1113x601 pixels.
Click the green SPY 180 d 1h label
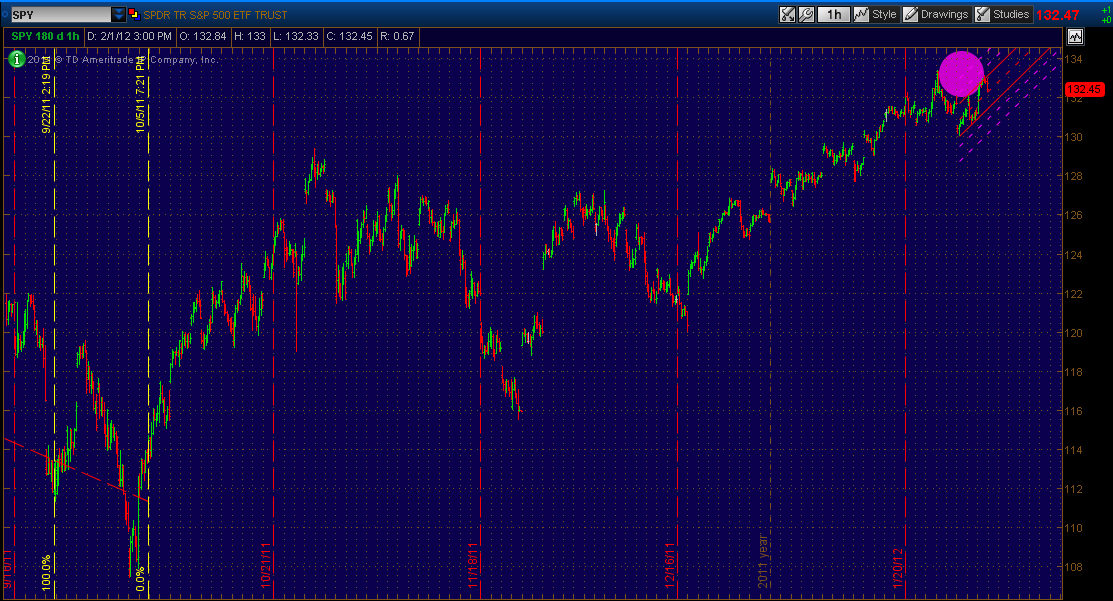pyautogui.click(x=45, y=36)
